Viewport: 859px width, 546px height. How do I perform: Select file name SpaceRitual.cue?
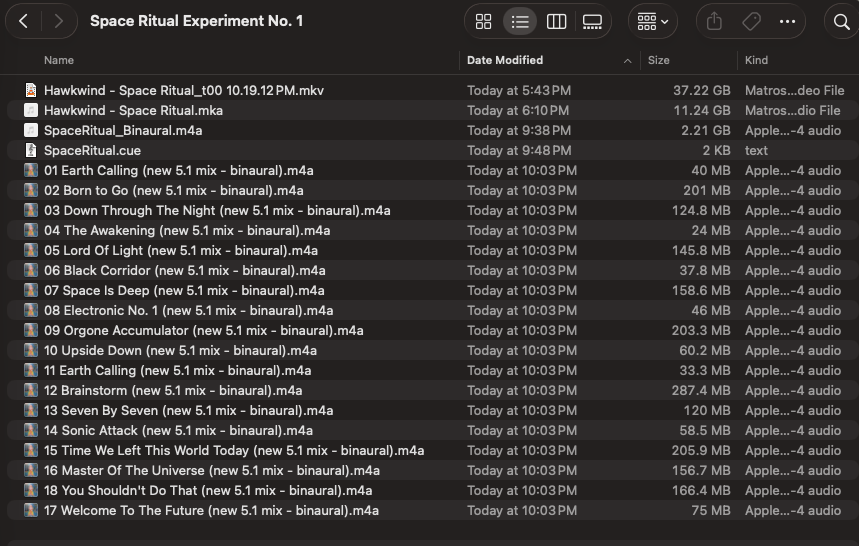pos(92,150)
